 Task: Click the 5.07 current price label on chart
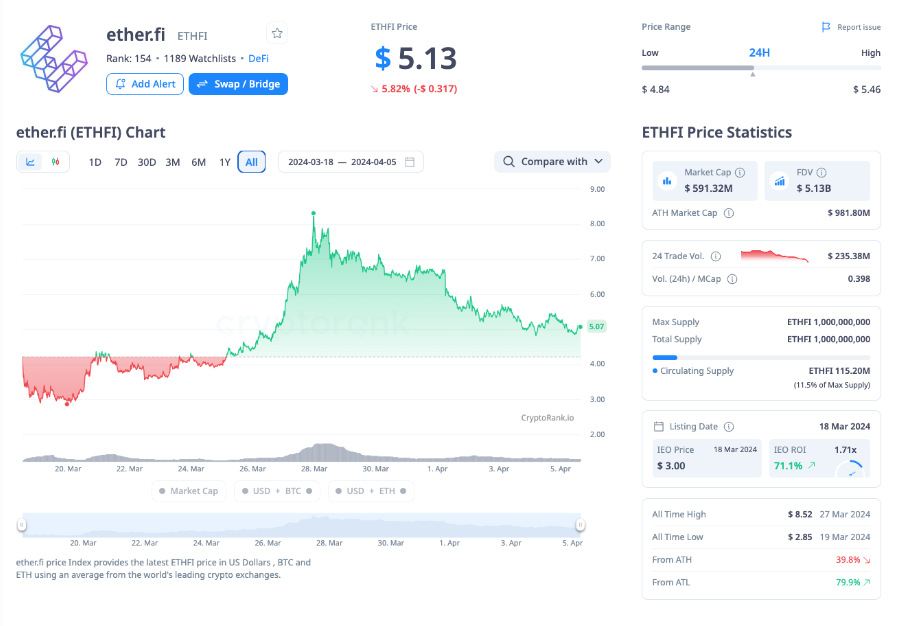(x=596, y=326)
